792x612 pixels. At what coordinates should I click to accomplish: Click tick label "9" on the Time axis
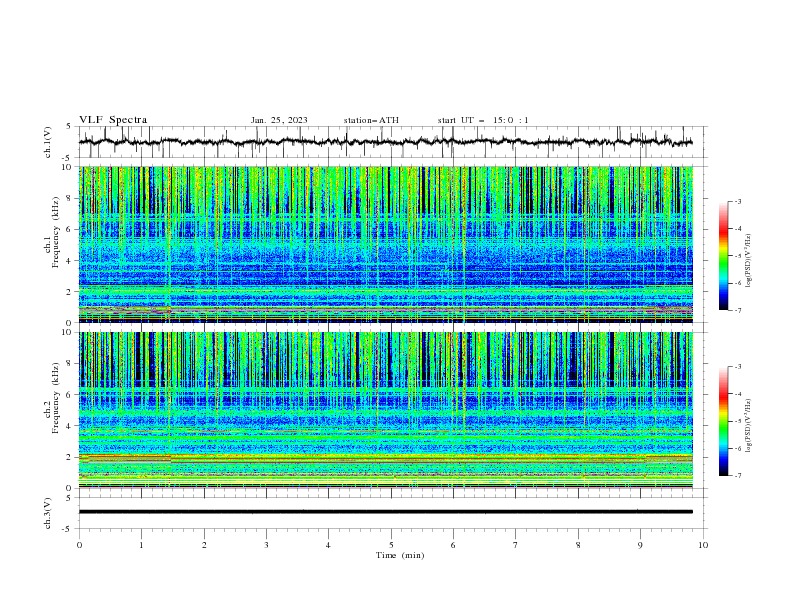(x=640, y=545)
